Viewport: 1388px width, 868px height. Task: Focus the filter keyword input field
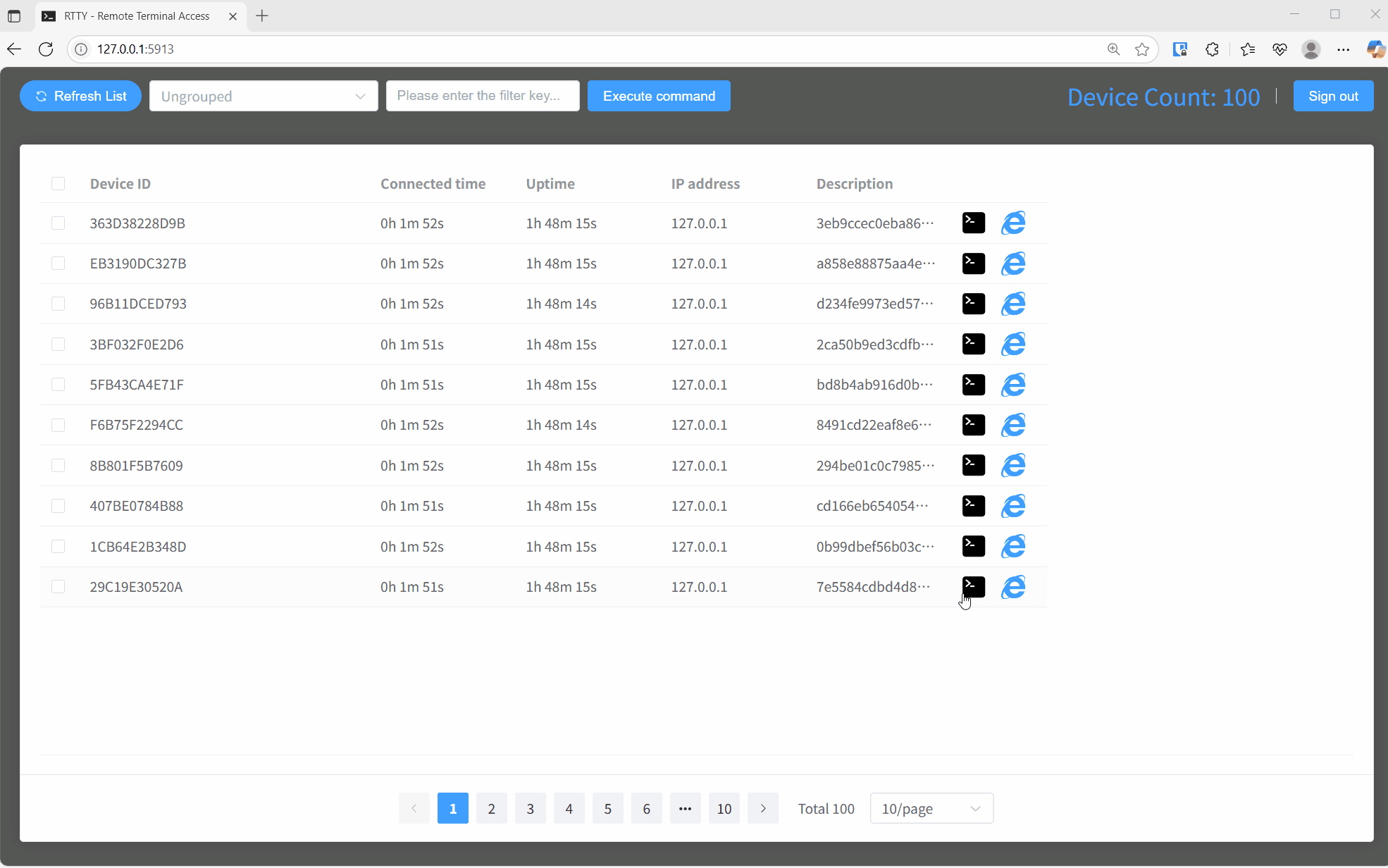tap(483, 96)
